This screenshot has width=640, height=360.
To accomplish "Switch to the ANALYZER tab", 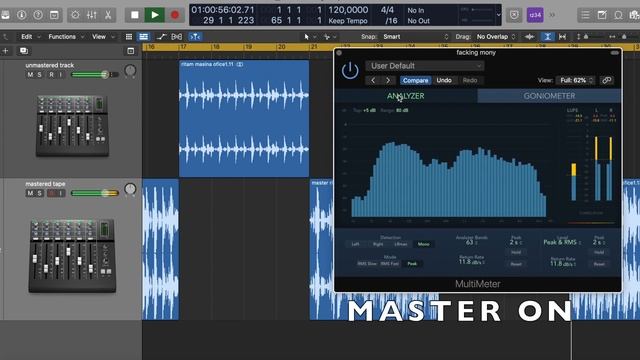I will pyautogui.click(x=406, y=96).
